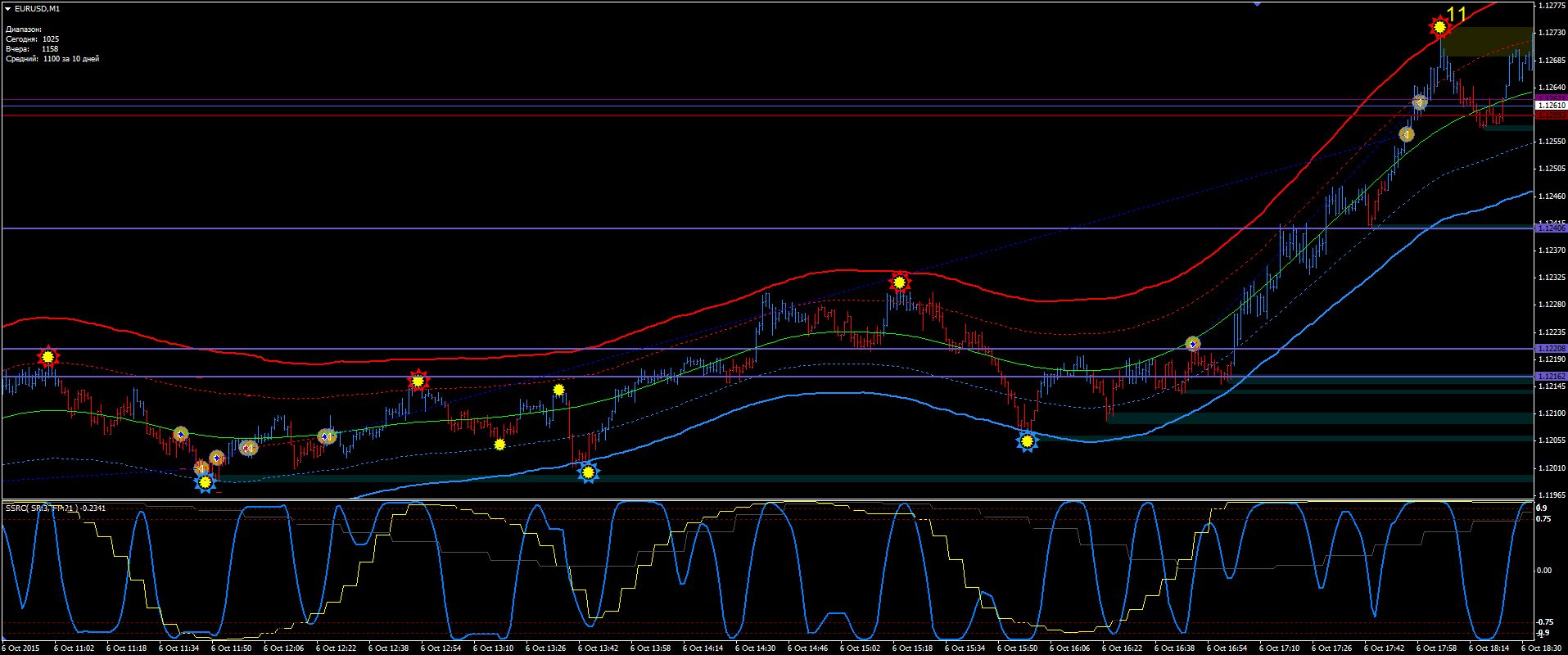Click the SSRC indicator label in the subwindow
1568x655 pixels.
pyautogui.click(x=56, y=508)
